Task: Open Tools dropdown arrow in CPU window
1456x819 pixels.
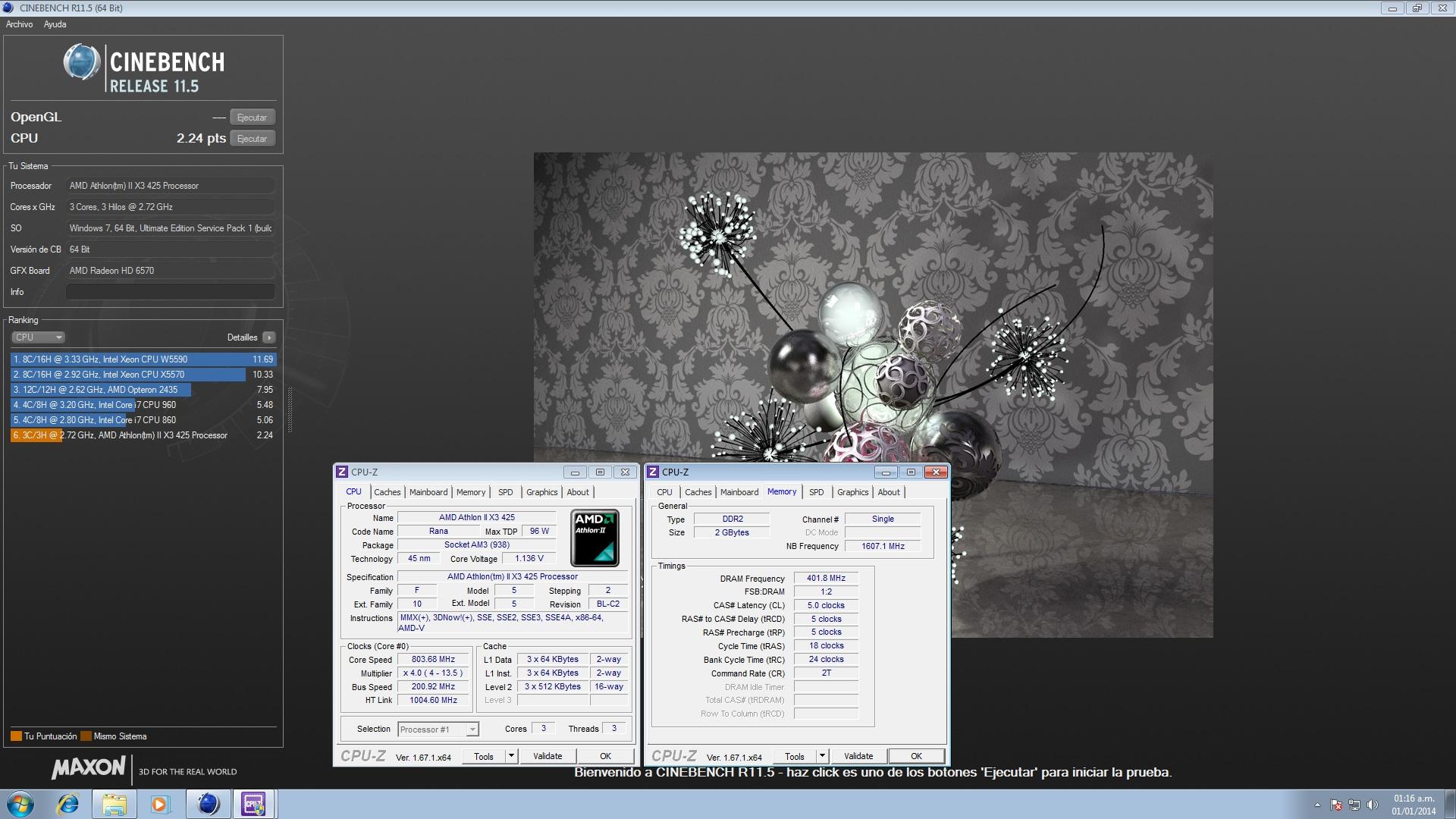Action: pos(511,756)
